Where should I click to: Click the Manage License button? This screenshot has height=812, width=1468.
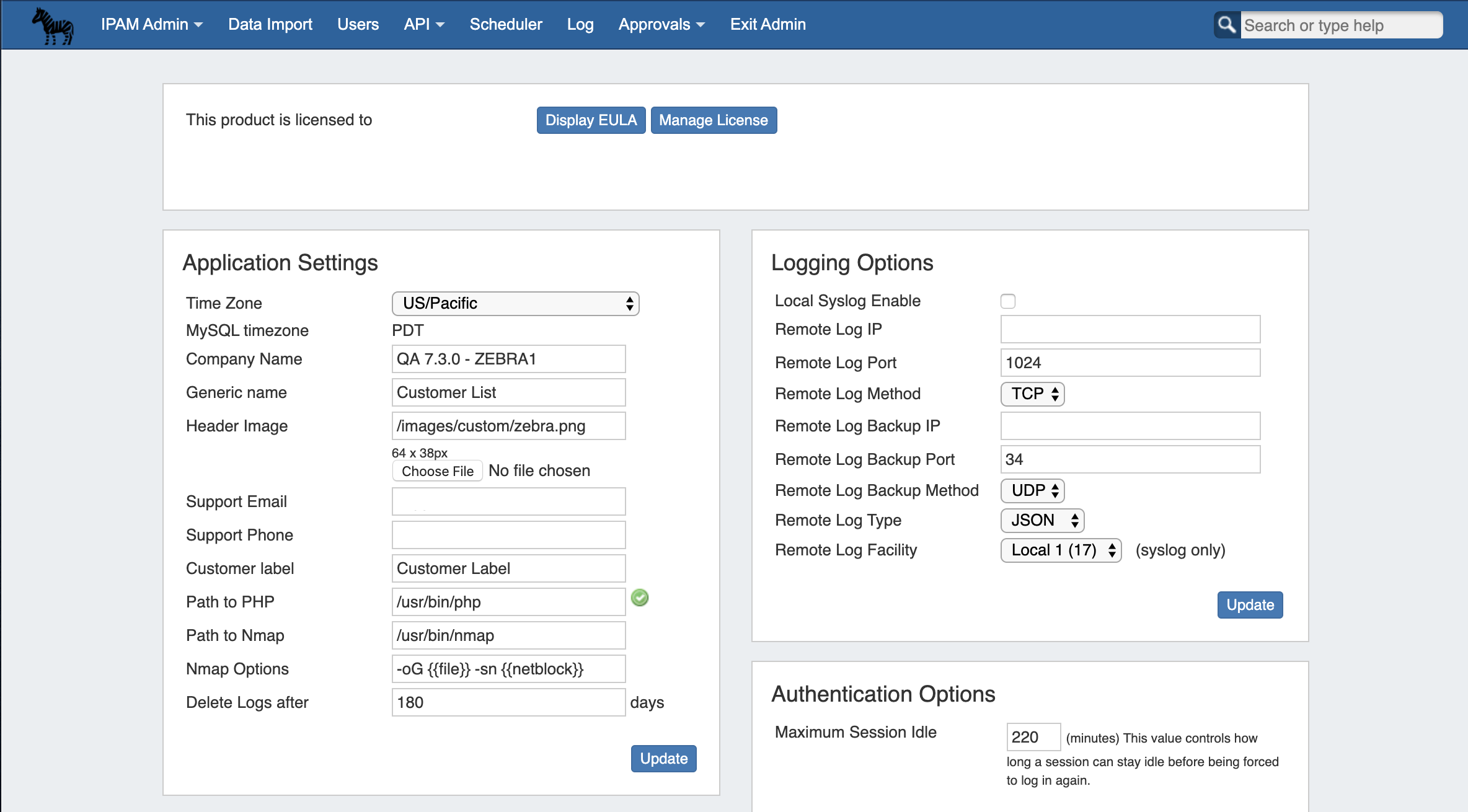pos(713,120)
